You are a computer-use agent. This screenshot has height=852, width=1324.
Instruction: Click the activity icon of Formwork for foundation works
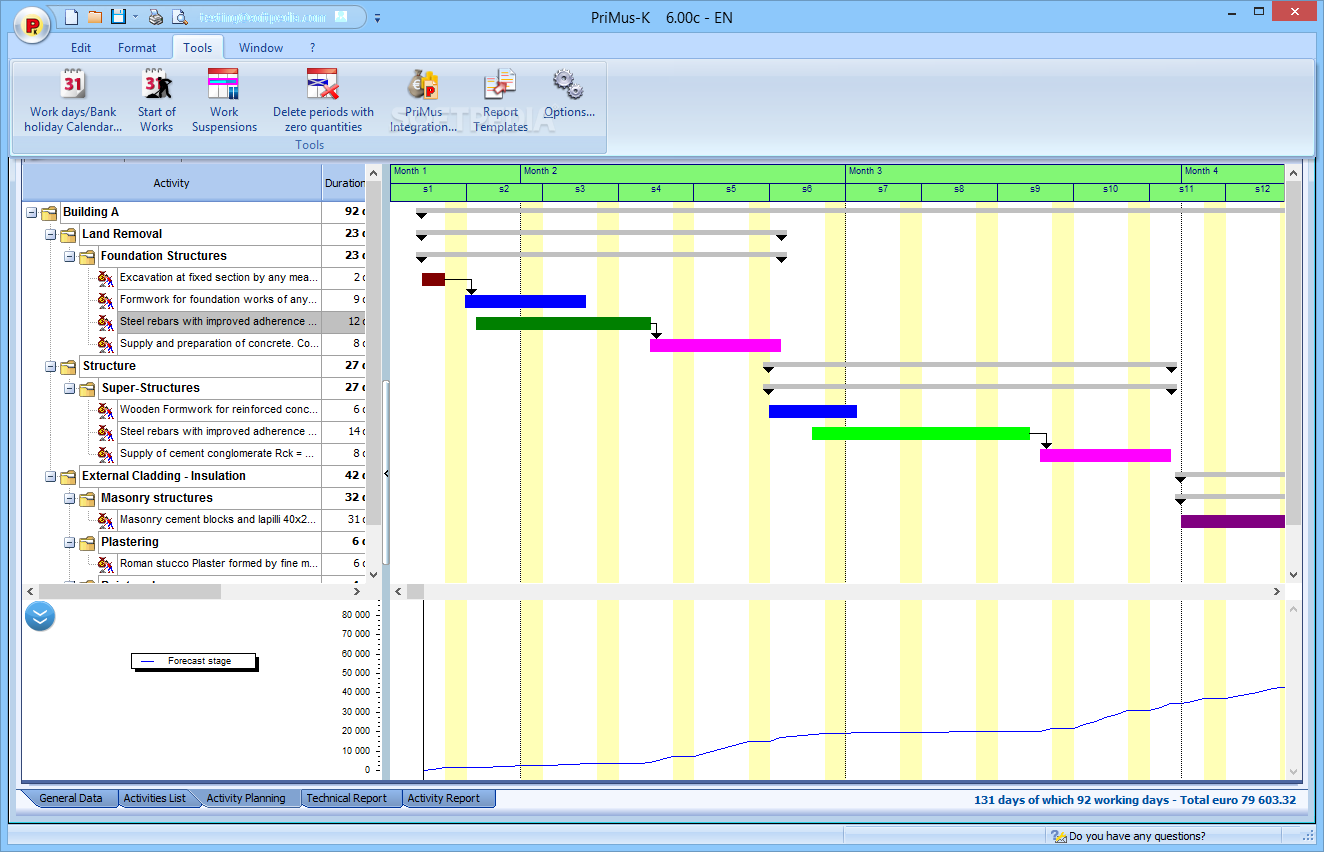pos(106,300)
